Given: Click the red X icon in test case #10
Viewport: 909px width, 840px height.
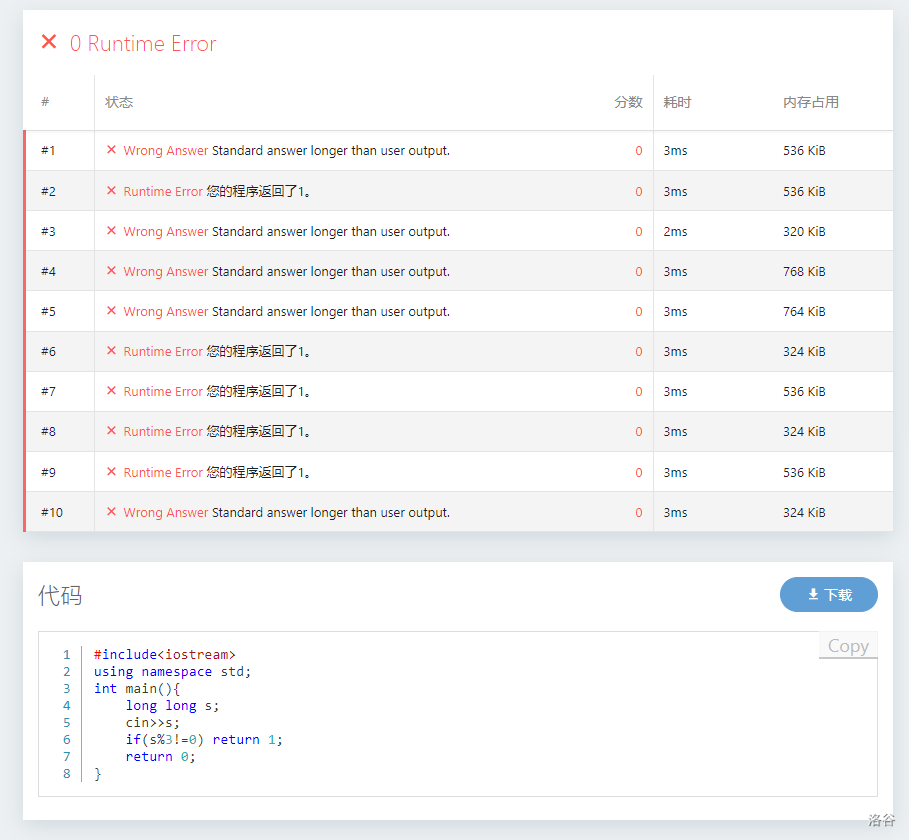Looking at the screenshot, I should [x=111, y=512].
